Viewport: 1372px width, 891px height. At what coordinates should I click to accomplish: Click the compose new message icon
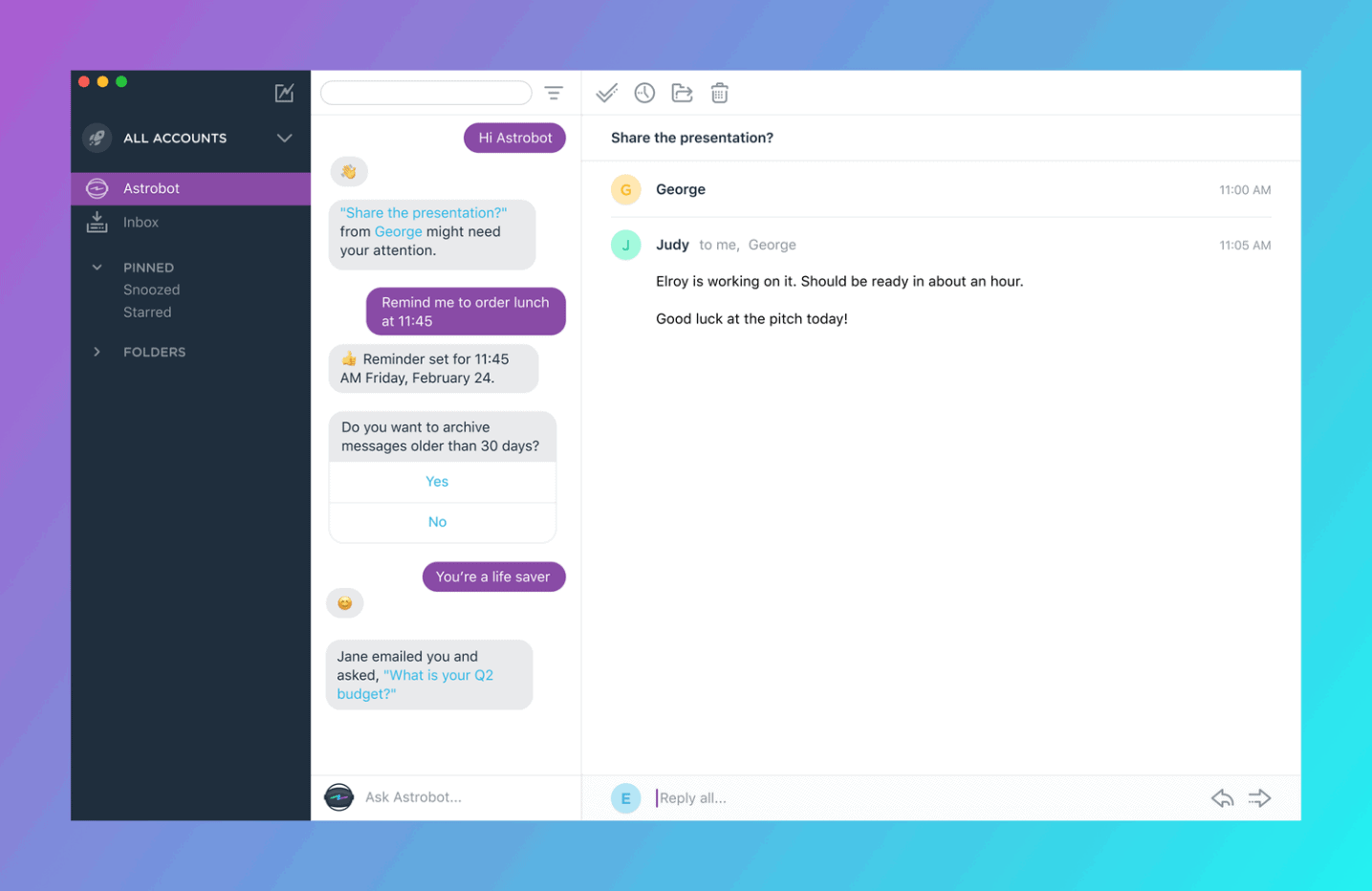click(284, 93)
